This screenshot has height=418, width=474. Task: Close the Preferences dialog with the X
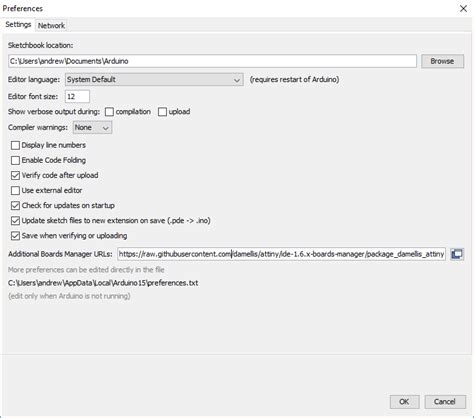(463, 9)
